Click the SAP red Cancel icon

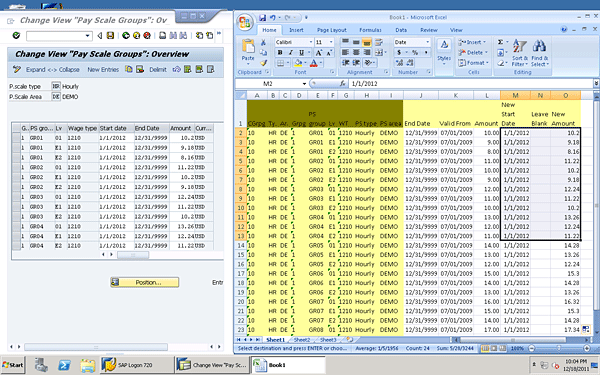[x=147, y=36]
